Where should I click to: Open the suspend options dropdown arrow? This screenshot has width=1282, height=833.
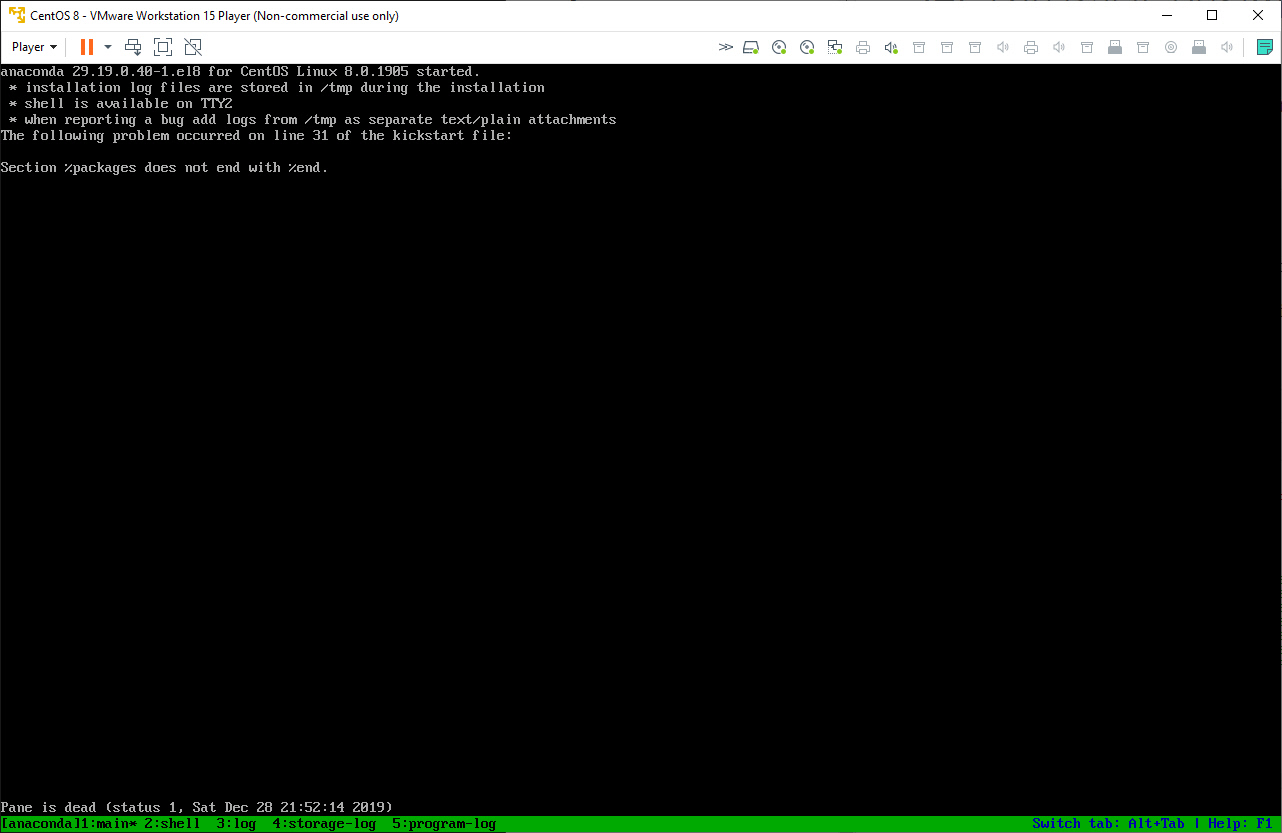pyautogui.click(x=108, y=46)
